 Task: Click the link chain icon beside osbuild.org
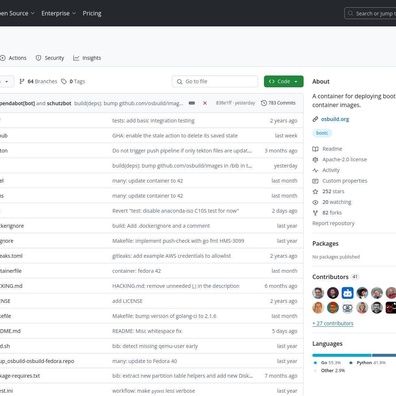click(x=315, y=119)
